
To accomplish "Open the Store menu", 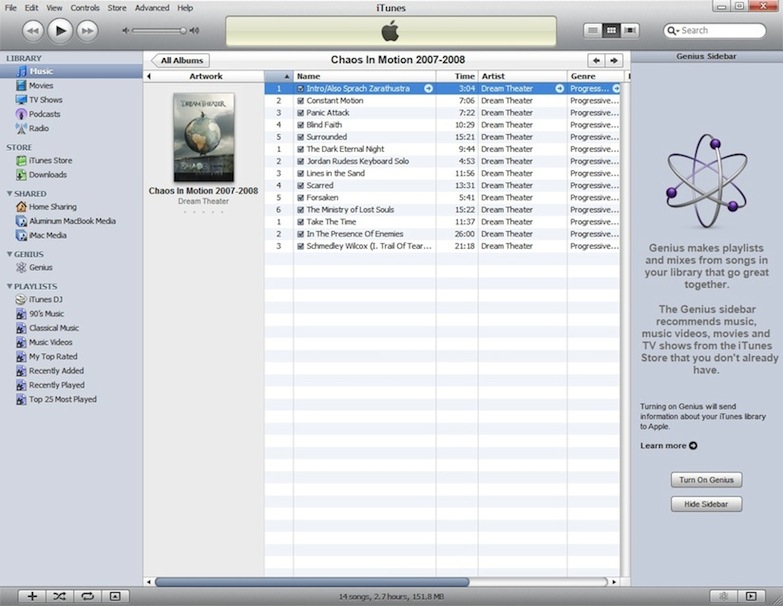I will tap(117, 8).
